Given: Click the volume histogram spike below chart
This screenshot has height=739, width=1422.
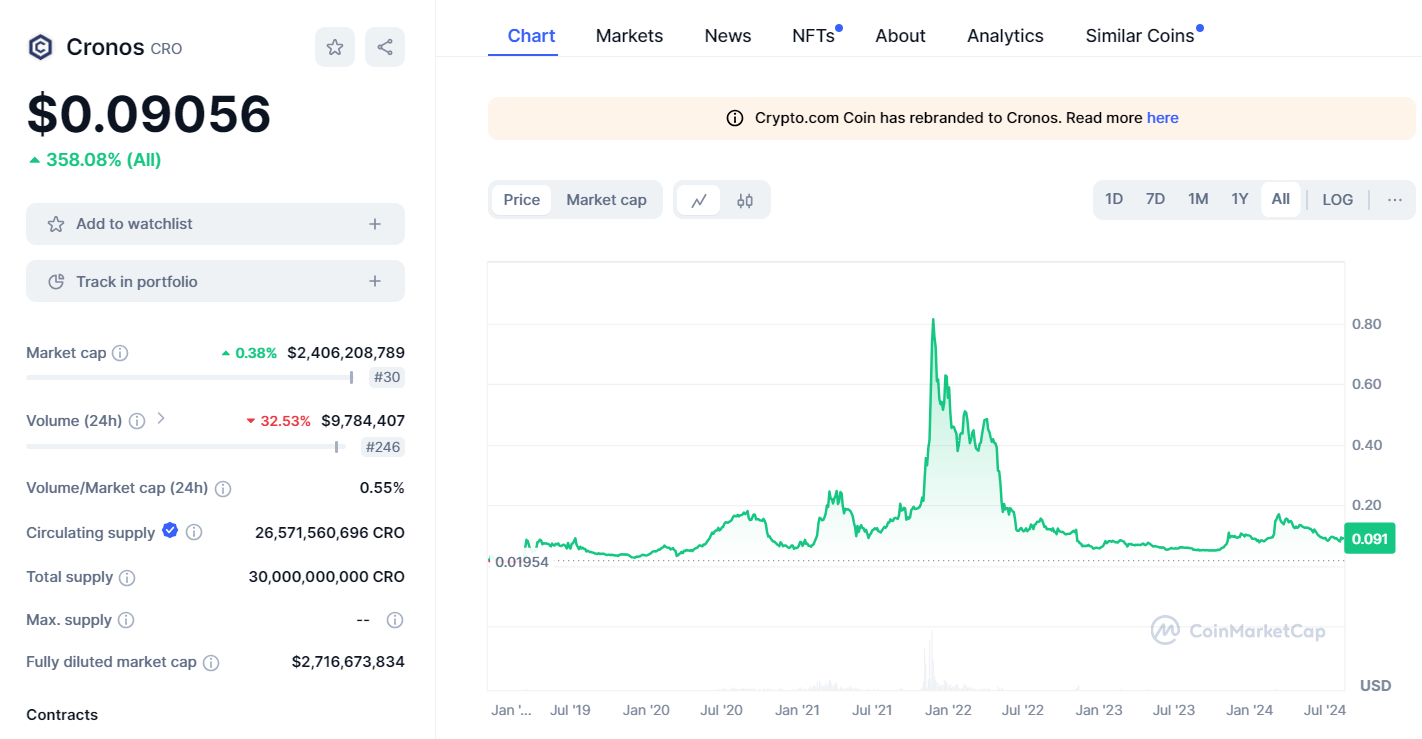Looking at the screenshot, I should click(x=931, y=660).
